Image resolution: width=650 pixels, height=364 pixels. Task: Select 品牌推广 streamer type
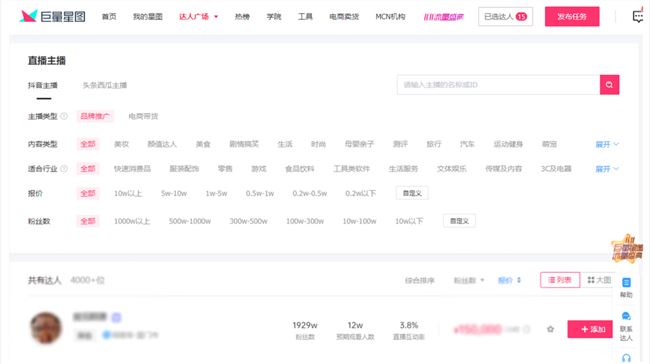(95, 116)
